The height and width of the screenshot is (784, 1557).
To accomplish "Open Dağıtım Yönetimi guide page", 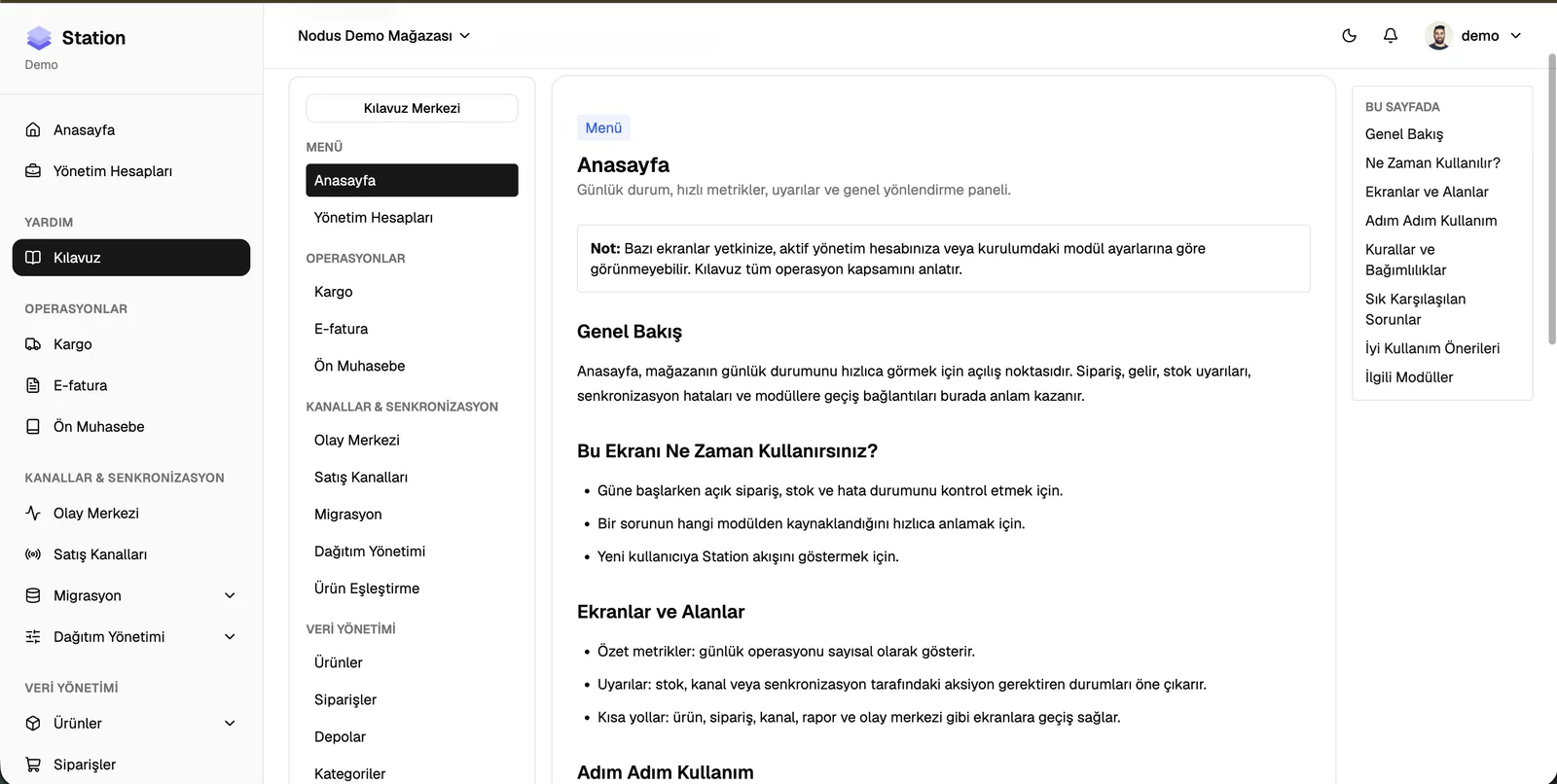I will pyautogui.click(x=412, y=552).
